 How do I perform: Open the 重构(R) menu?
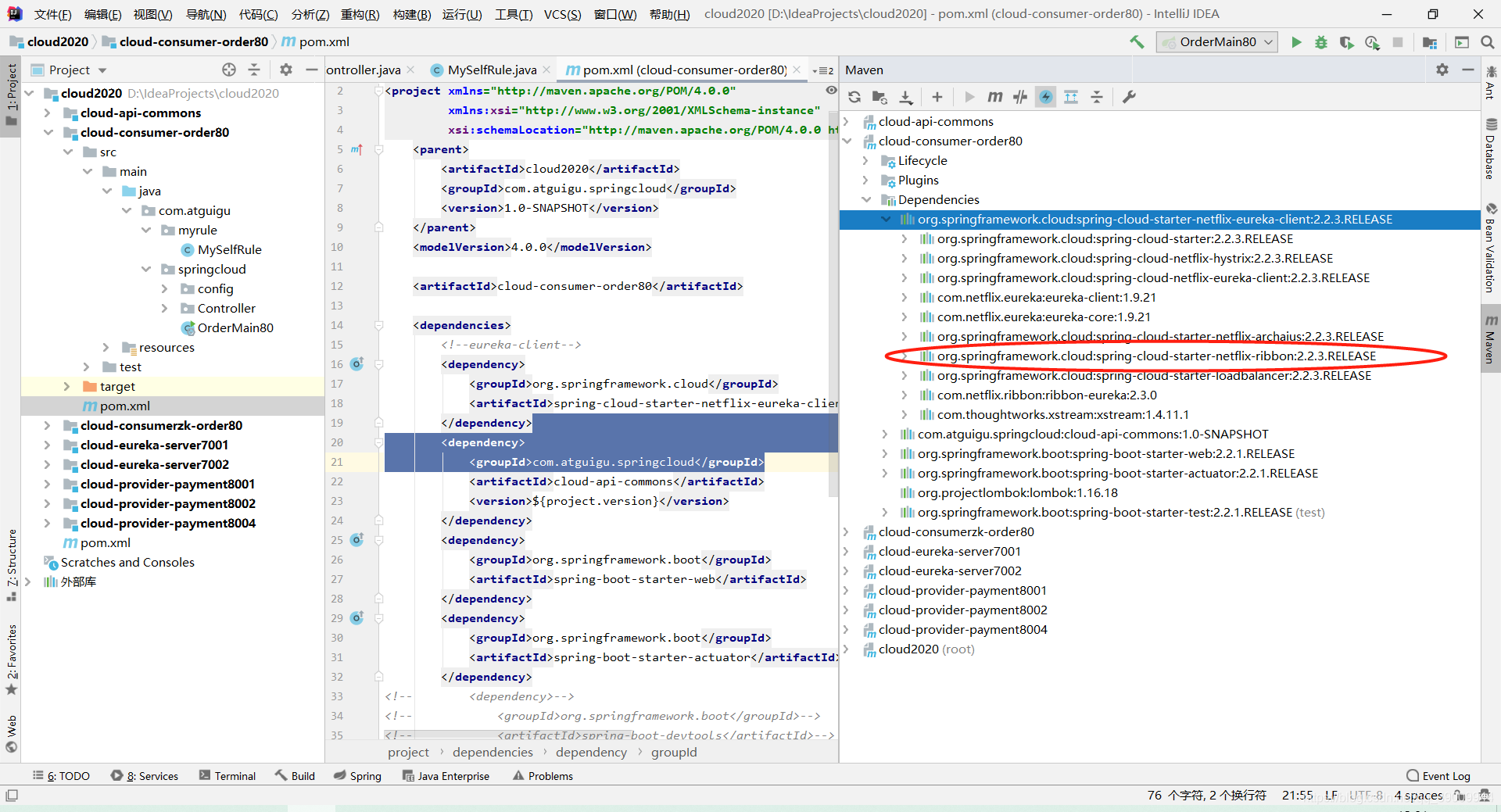pyautogui.click(x=360, y=14)
